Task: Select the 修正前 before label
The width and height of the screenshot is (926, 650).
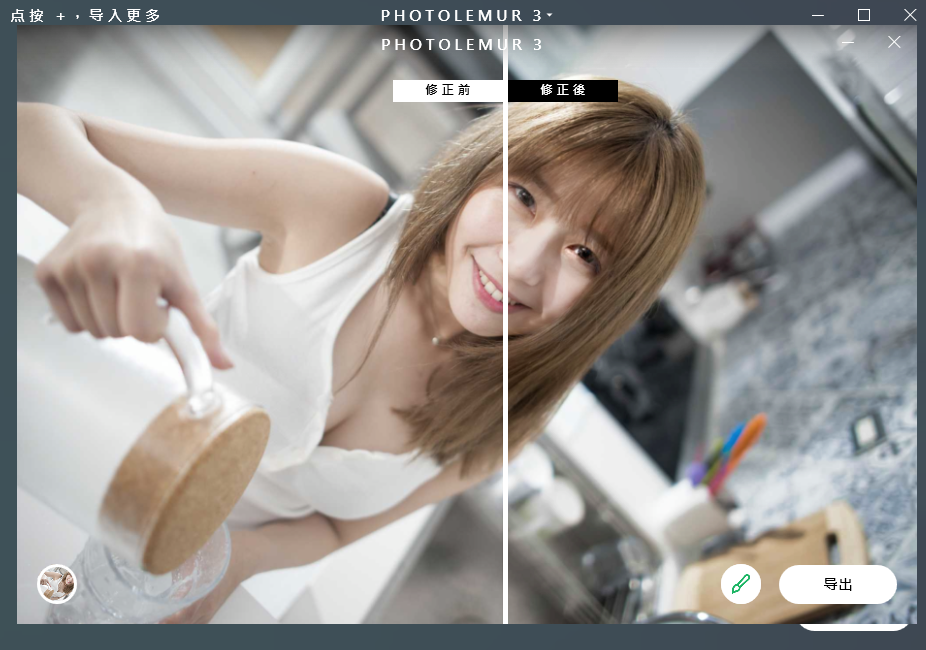Action: tap(448, 90)
